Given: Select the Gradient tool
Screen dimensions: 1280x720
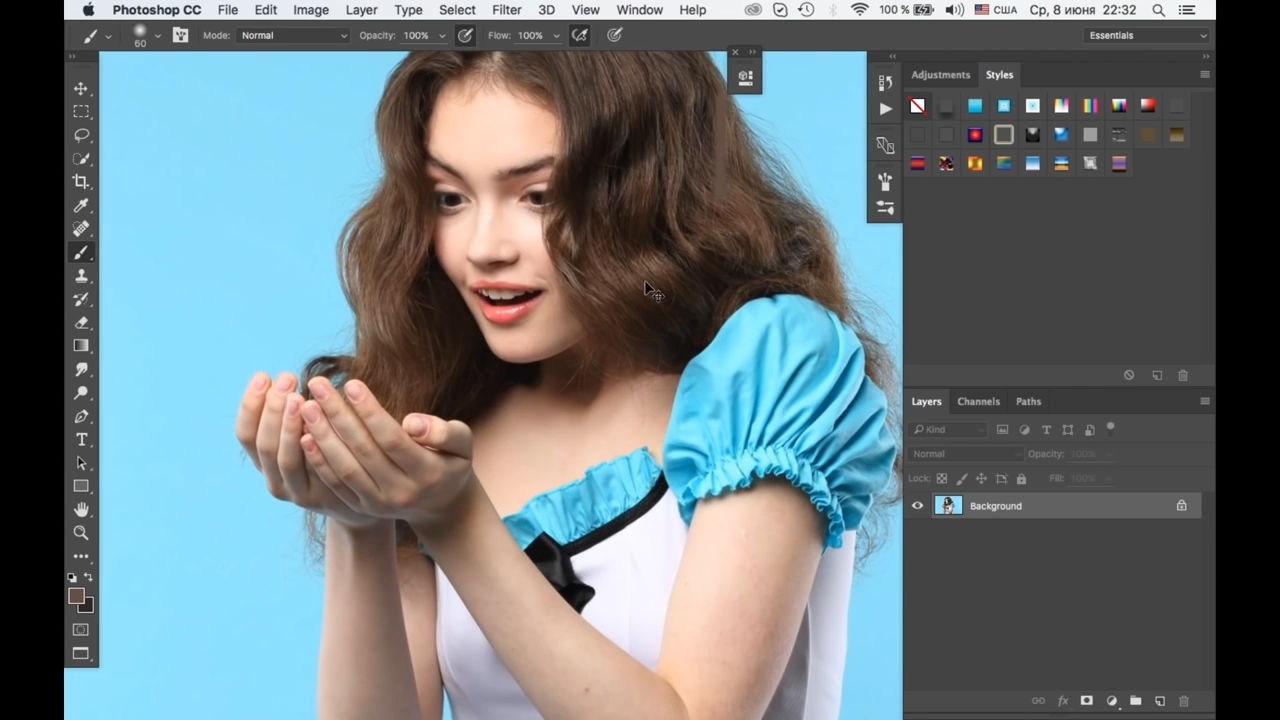Looking at the screenshot, I should (x=81, y=346).
